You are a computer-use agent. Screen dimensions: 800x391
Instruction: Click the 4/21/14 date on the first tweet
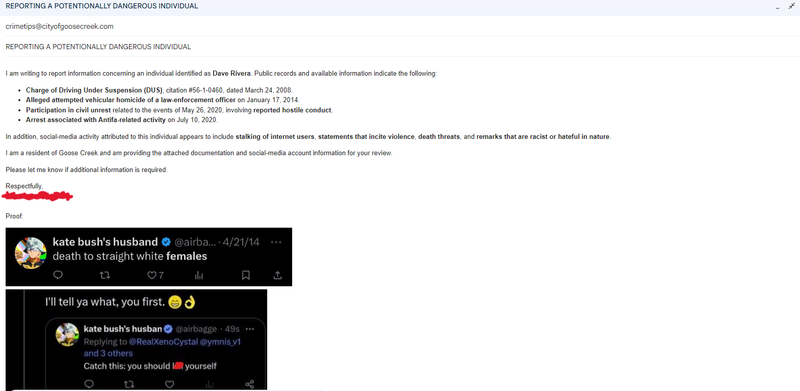pos(241,242)
